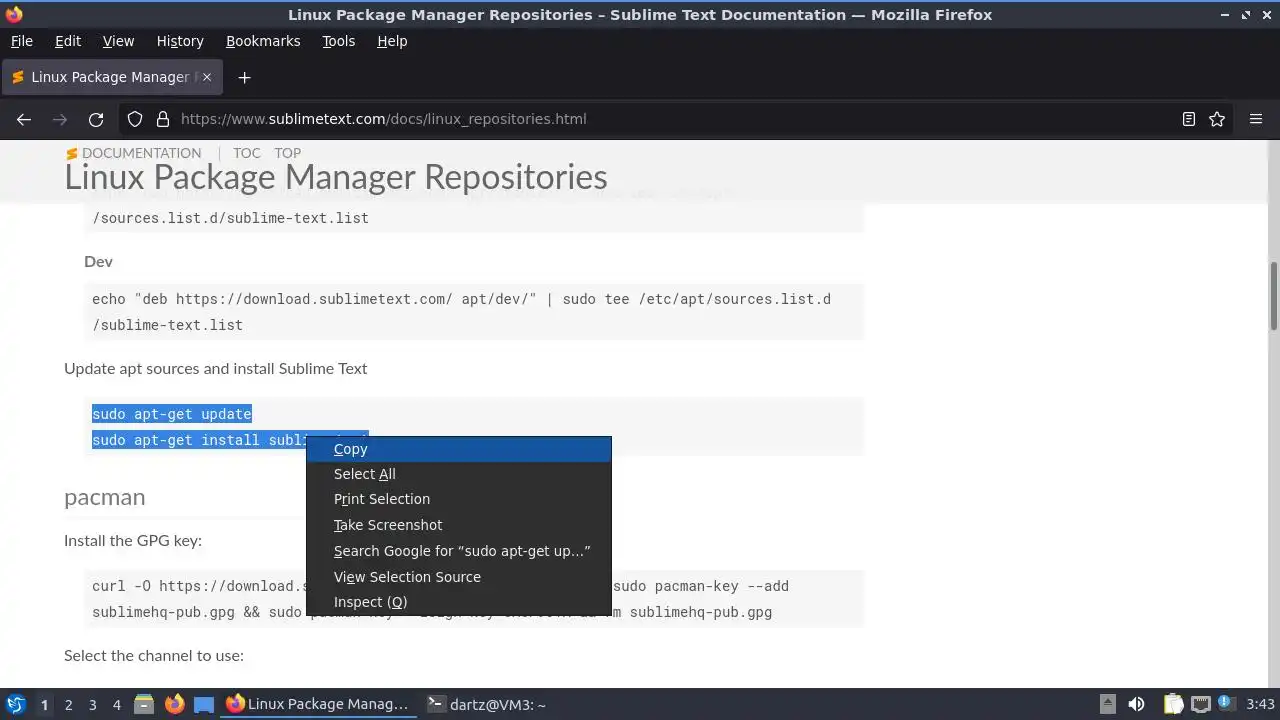Click the 'Dev' channel label

(x=98, y=261)
